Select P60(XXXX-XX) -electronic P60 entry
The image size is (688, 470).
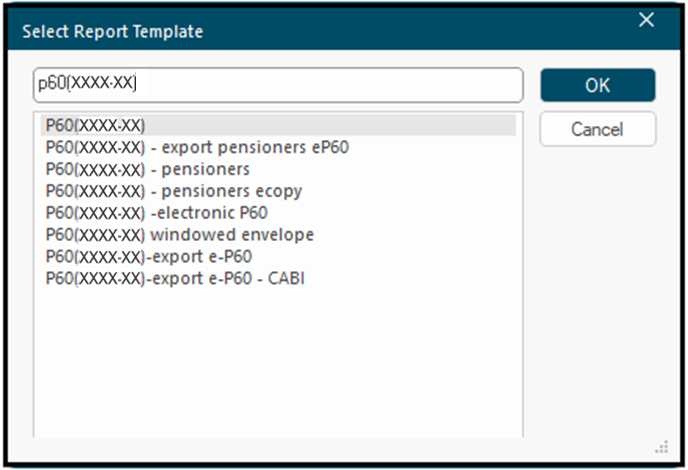pos(157,213)
